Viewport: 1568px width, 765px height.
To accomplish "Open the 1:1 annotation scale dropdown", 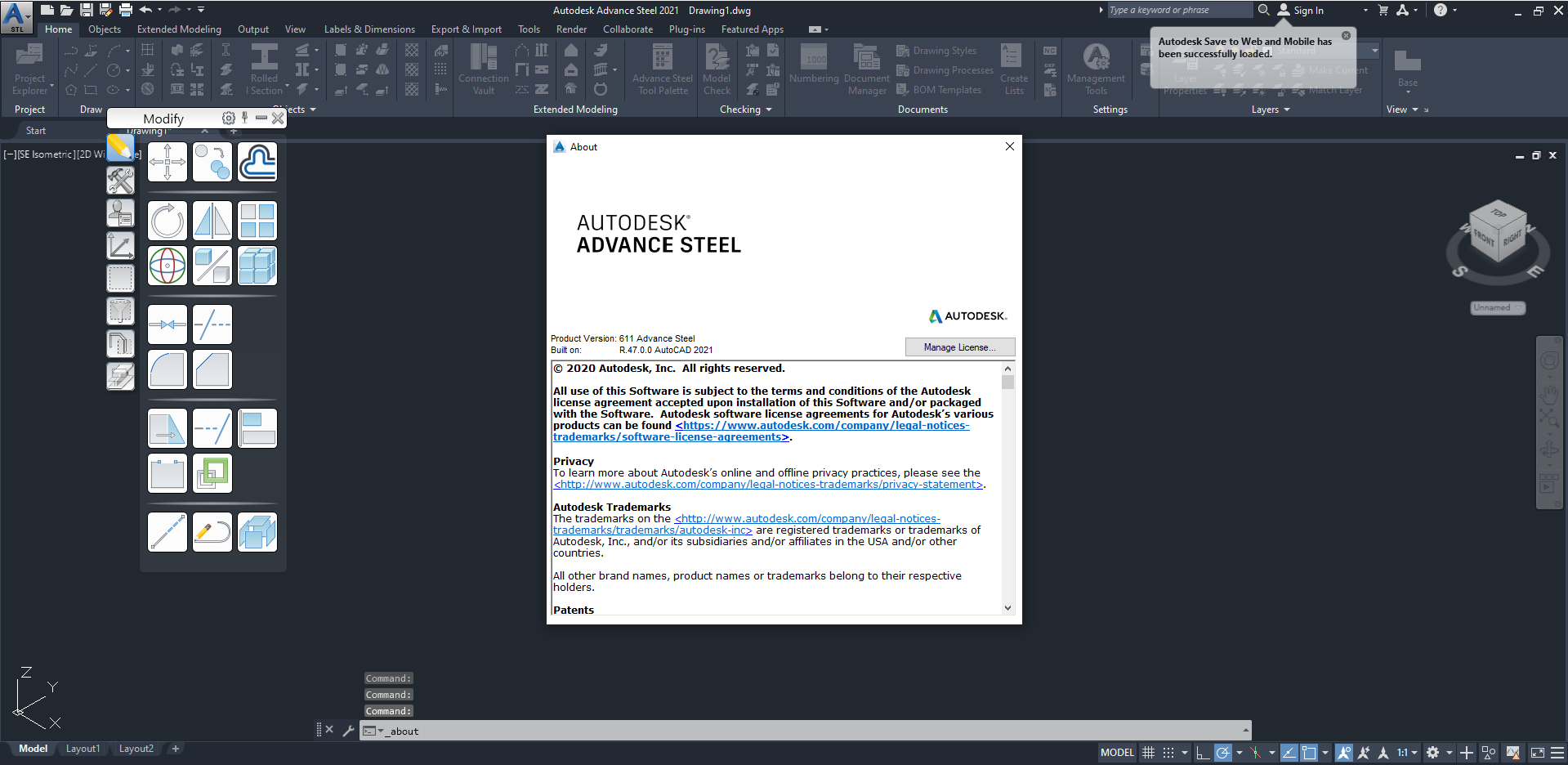I will (1406, 753).
